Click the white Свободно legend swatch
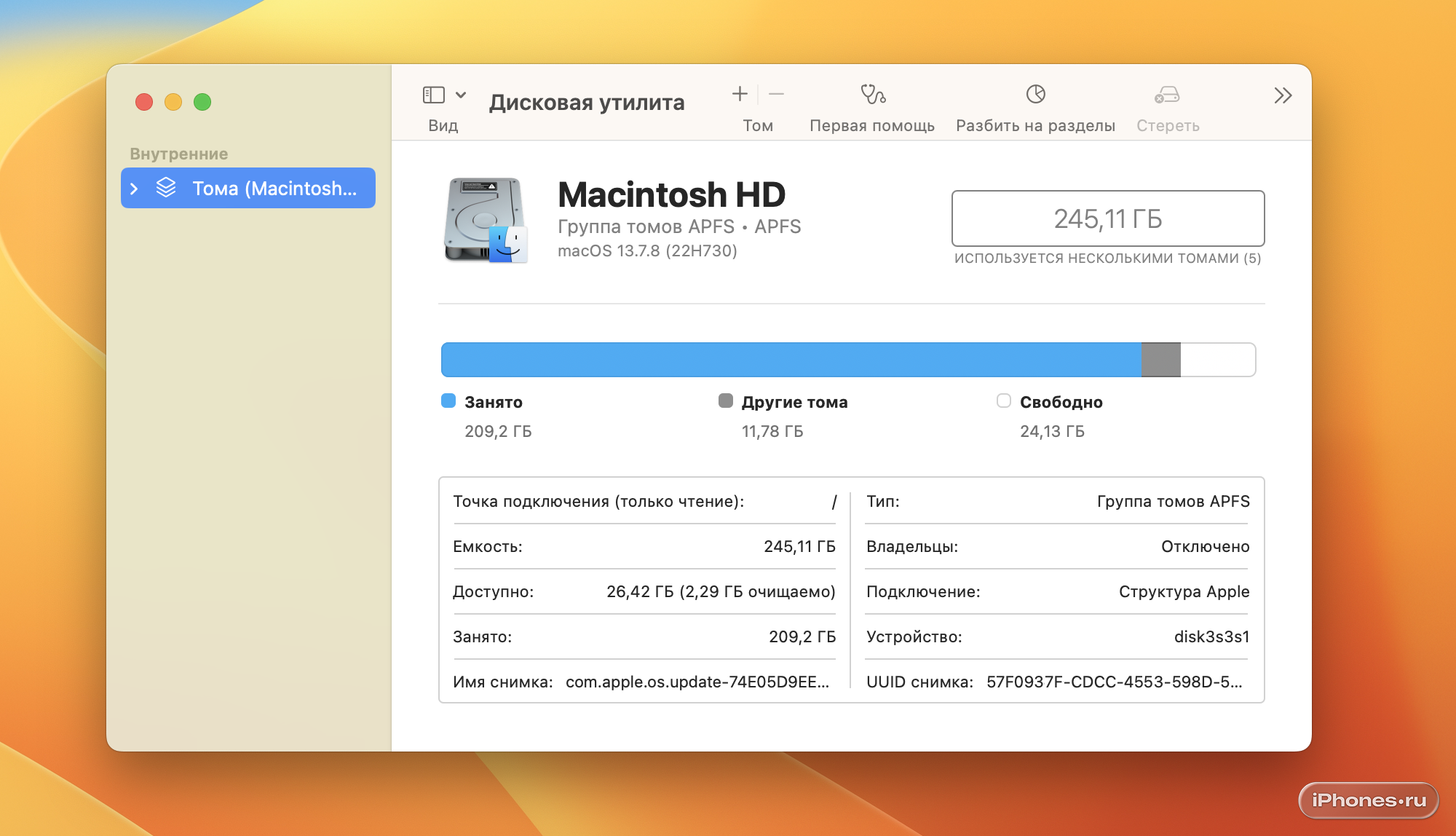Image resolution: width=1456 pixels, height=836 pixels. point(1004,401)
